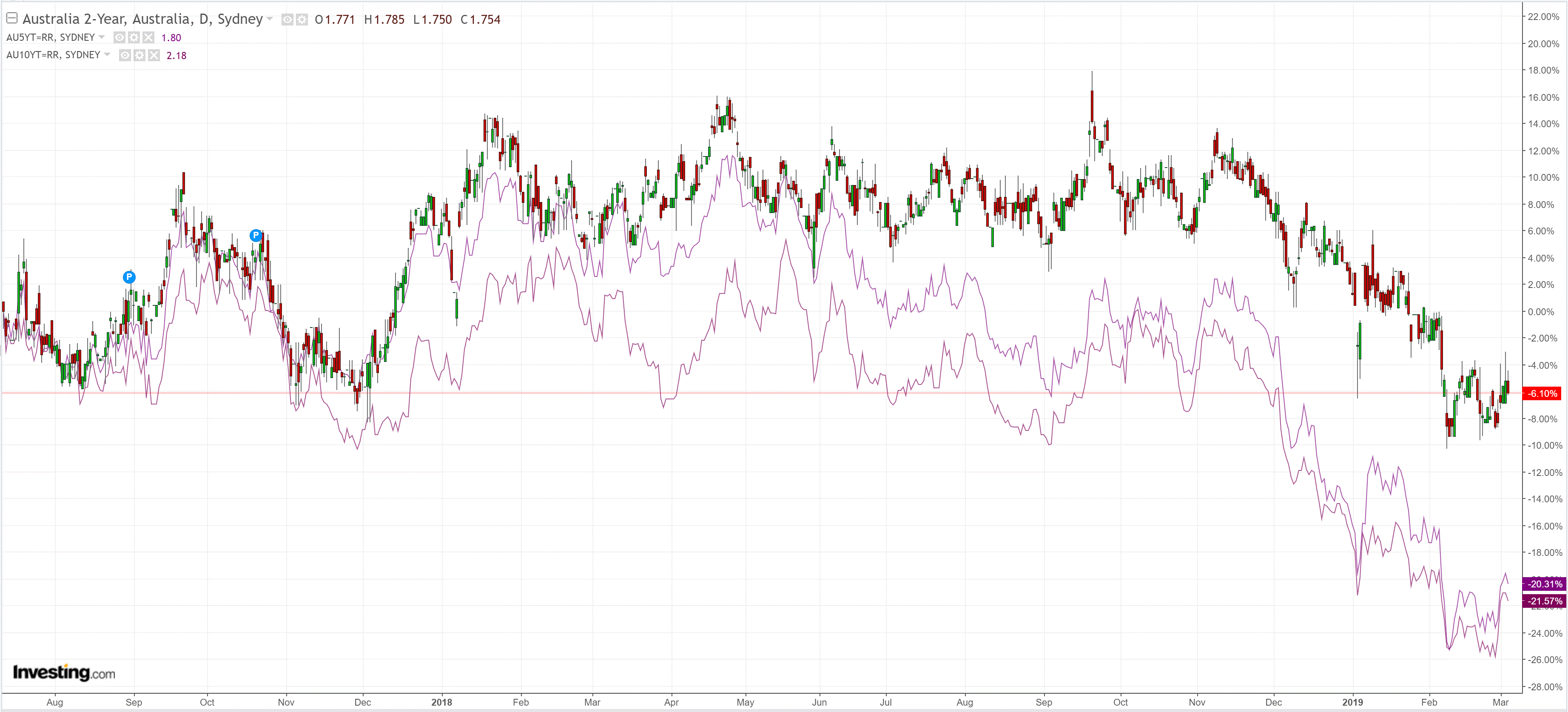
Task: Click the September P event marker
Action: 129,277
